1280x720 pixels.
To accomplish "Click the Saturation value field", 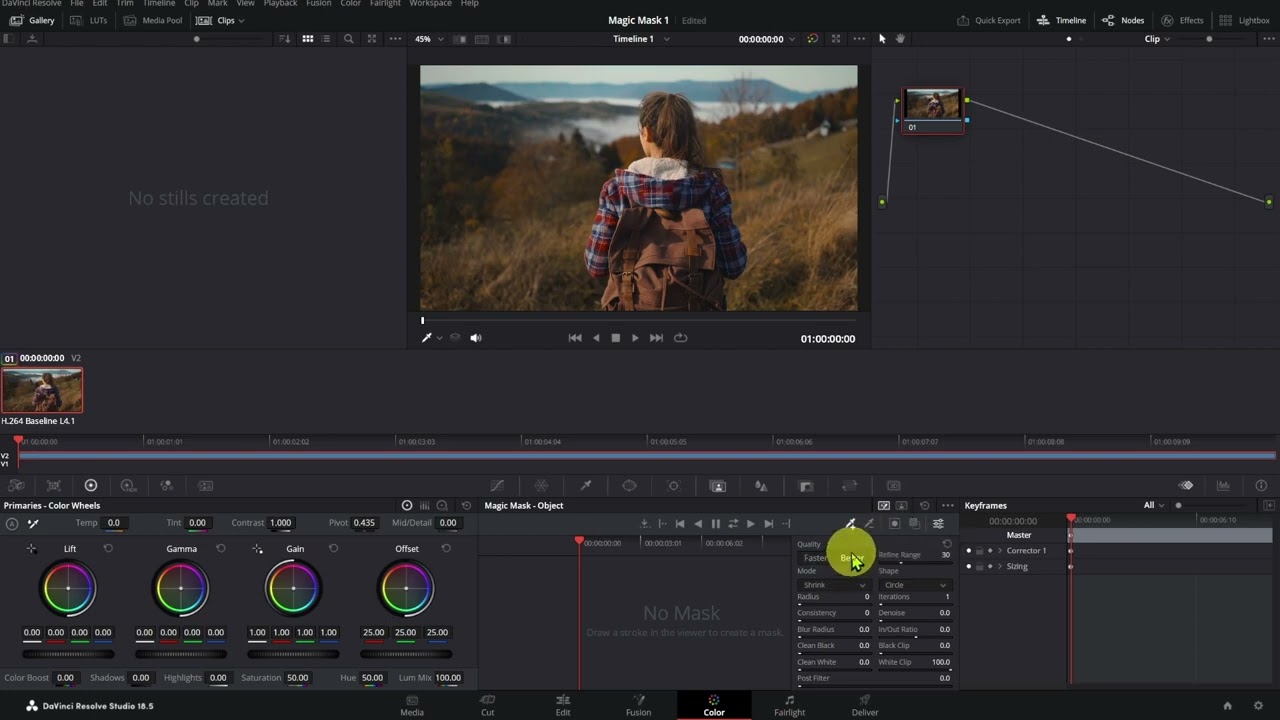I will click(298, 678).
